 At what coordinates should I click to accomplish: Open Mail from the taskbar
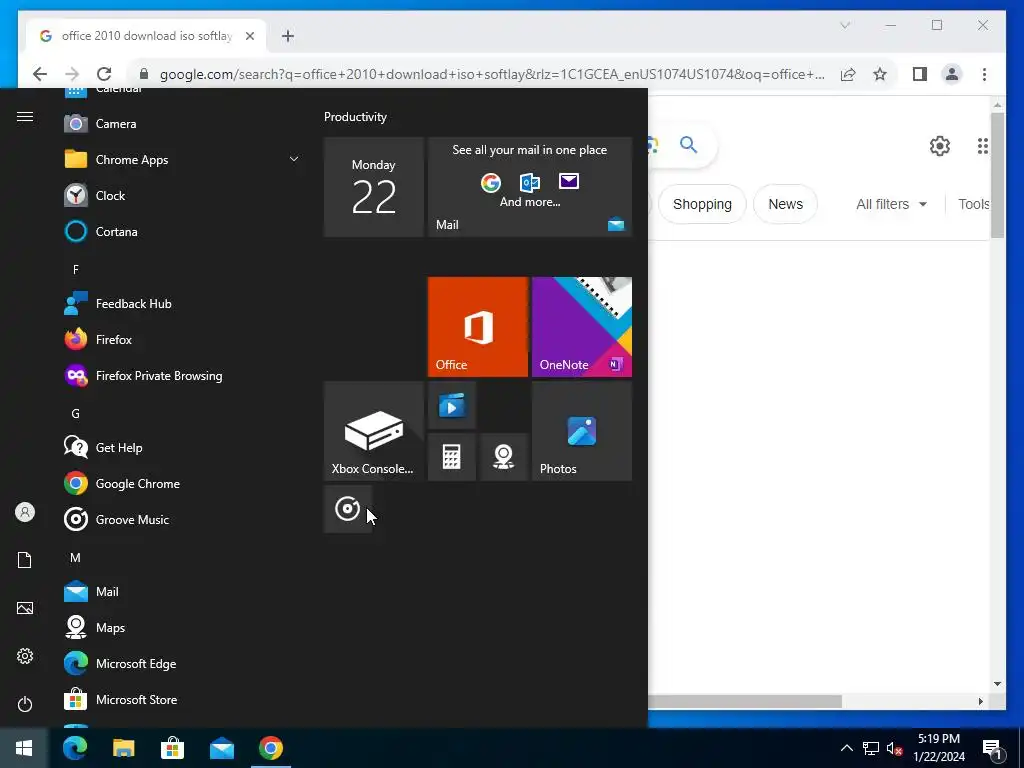click(x=221, y=748)
